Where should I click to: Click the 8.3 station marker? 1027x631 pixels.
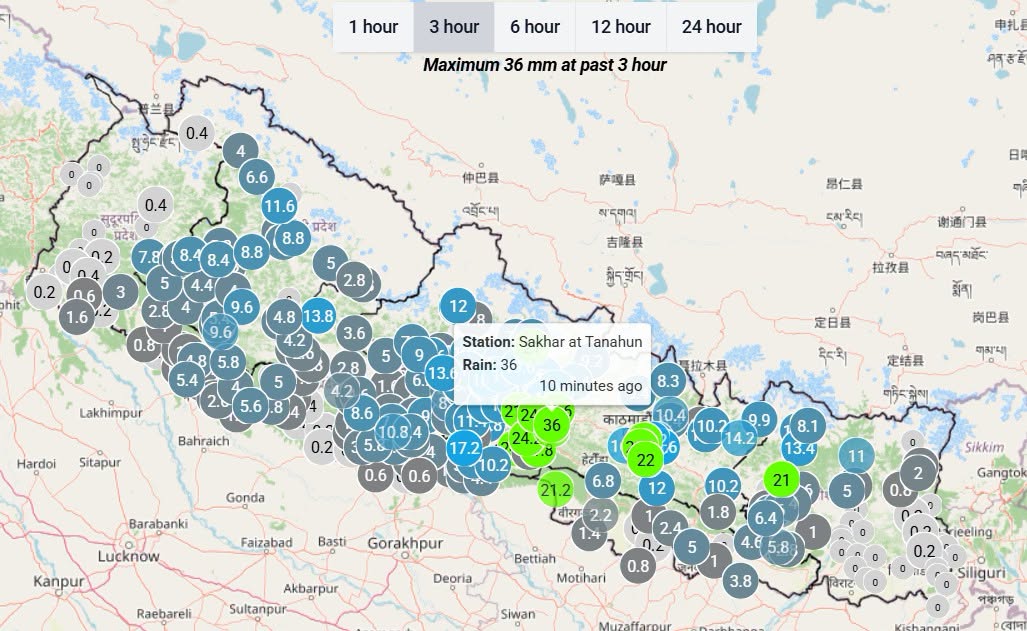coord(667,381)
